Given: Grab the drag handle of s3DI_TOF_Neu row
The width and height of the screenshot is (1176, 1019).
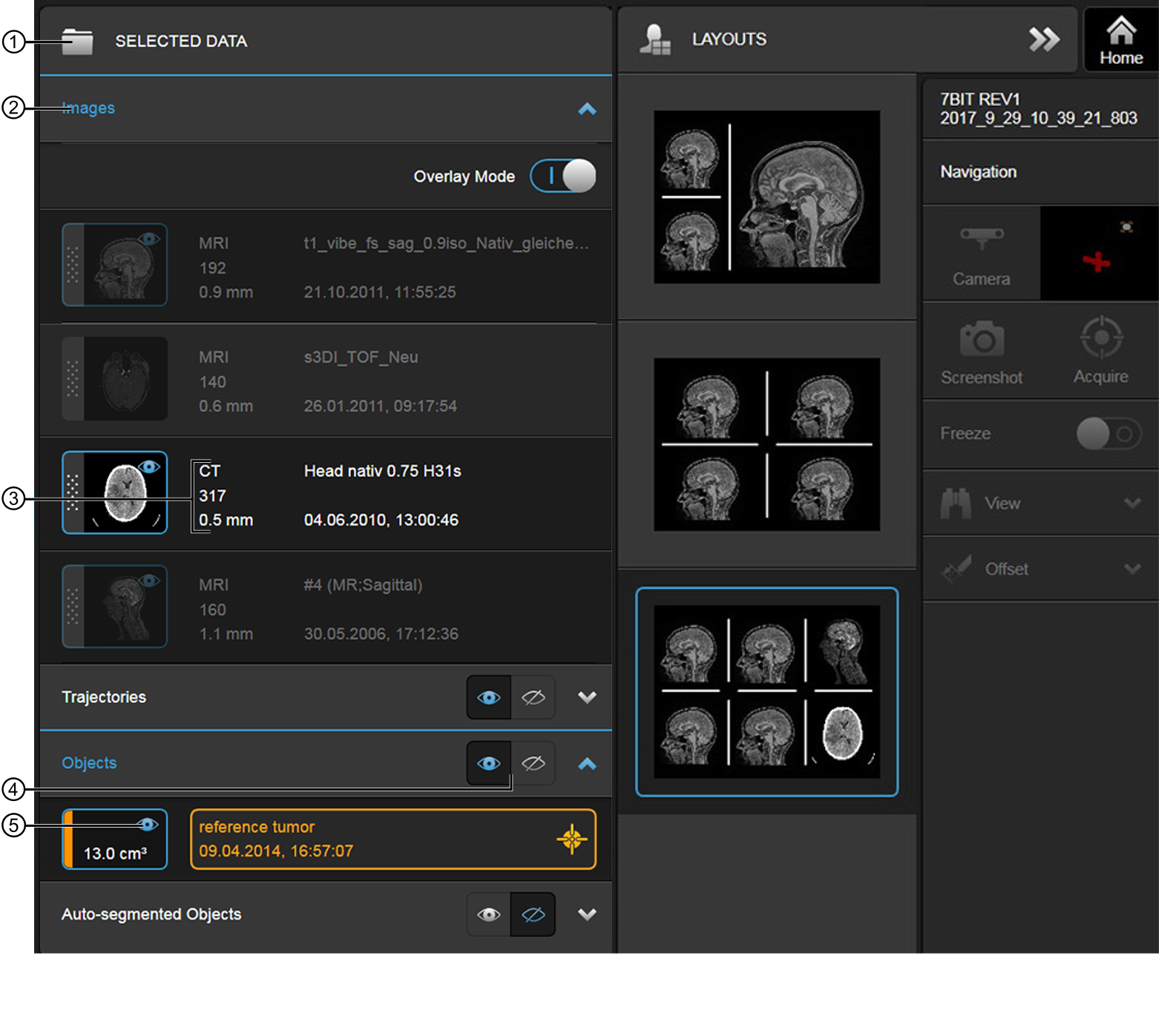Looking at the screenshot, I should 73,379.
